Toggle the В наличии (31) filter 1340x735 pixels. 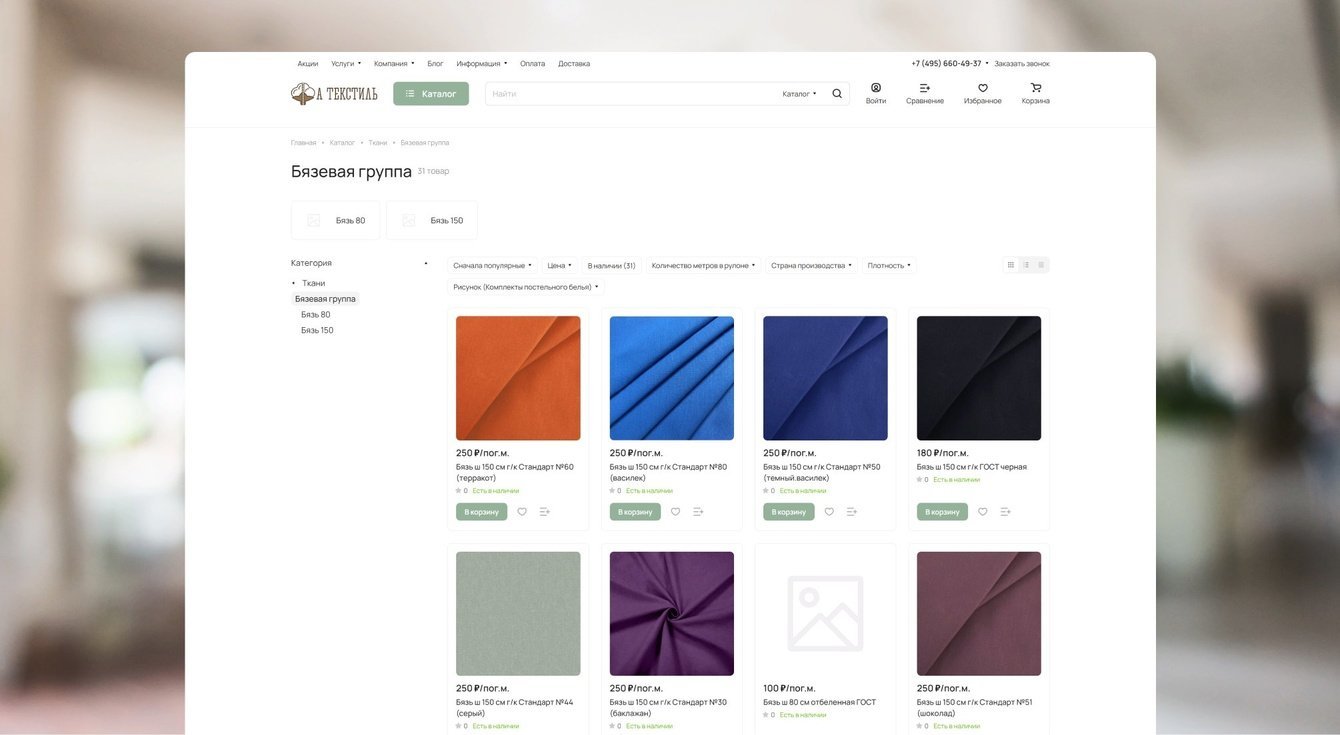[x=611, y=266]
